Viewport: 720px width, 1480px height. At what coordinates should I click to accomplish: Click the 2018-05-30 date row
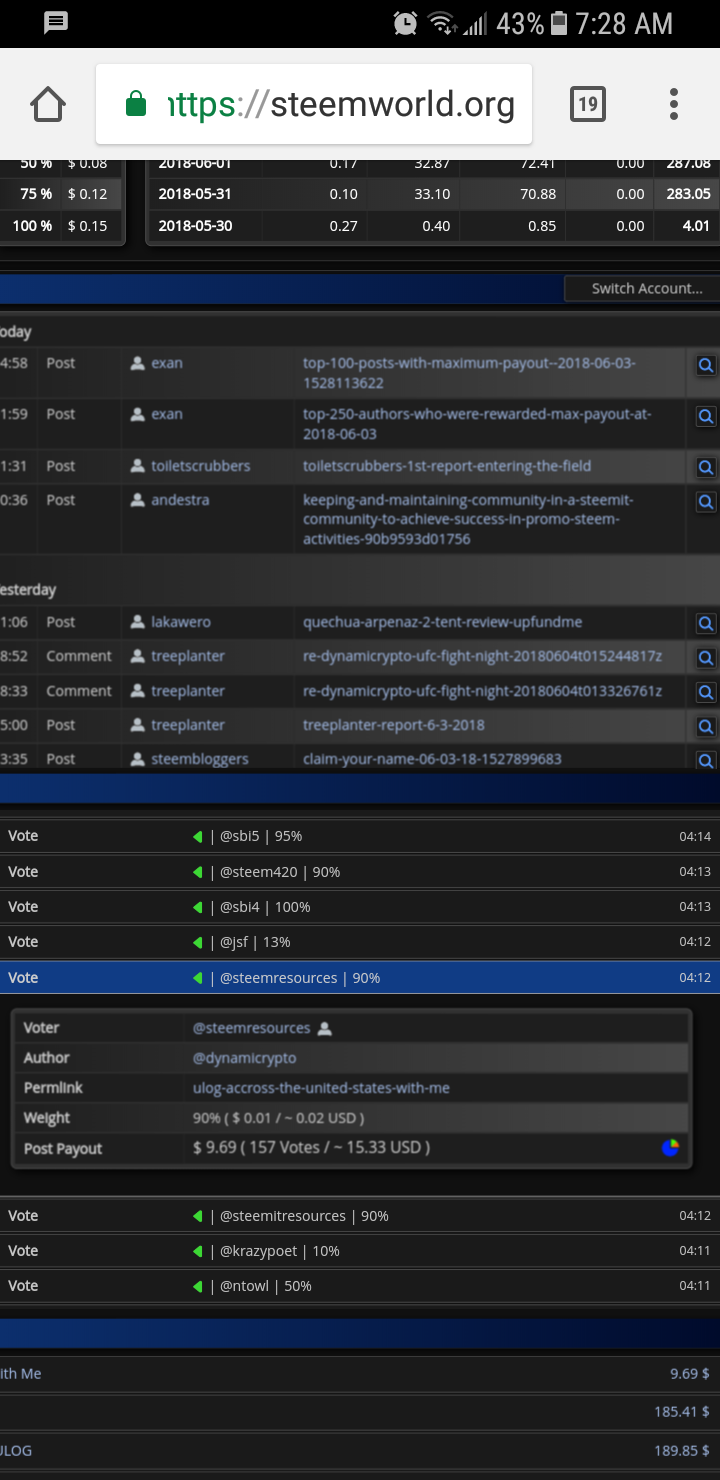pyautogui.click(x=434, y=226)
